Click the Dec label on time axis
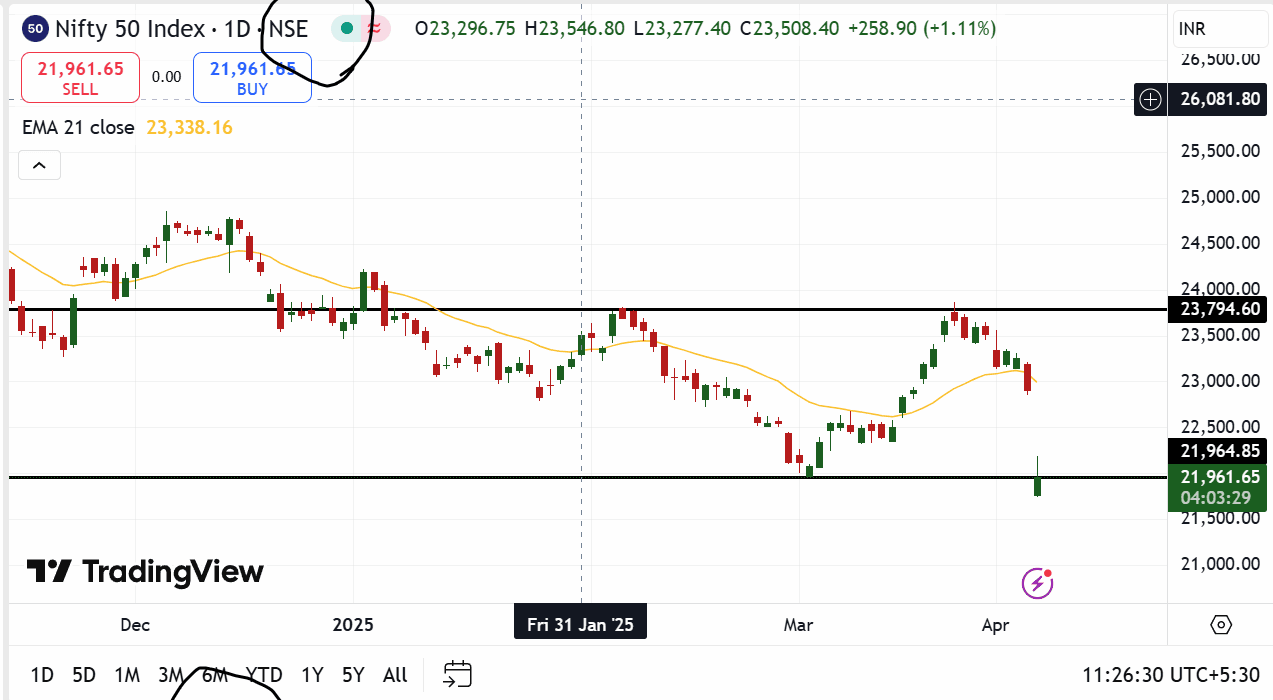The image size is (1273, 700). [135, 625]
